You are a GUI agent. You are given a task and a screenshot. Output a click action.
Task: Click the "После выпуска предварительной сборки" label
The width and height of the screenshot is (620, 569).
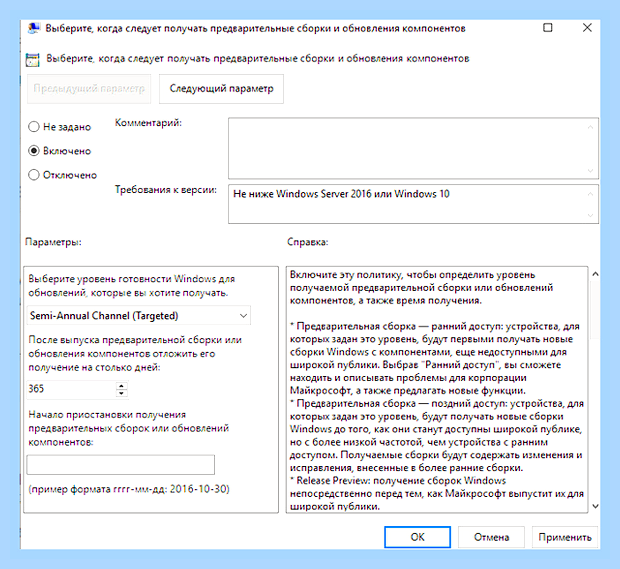tap(135, 353)
